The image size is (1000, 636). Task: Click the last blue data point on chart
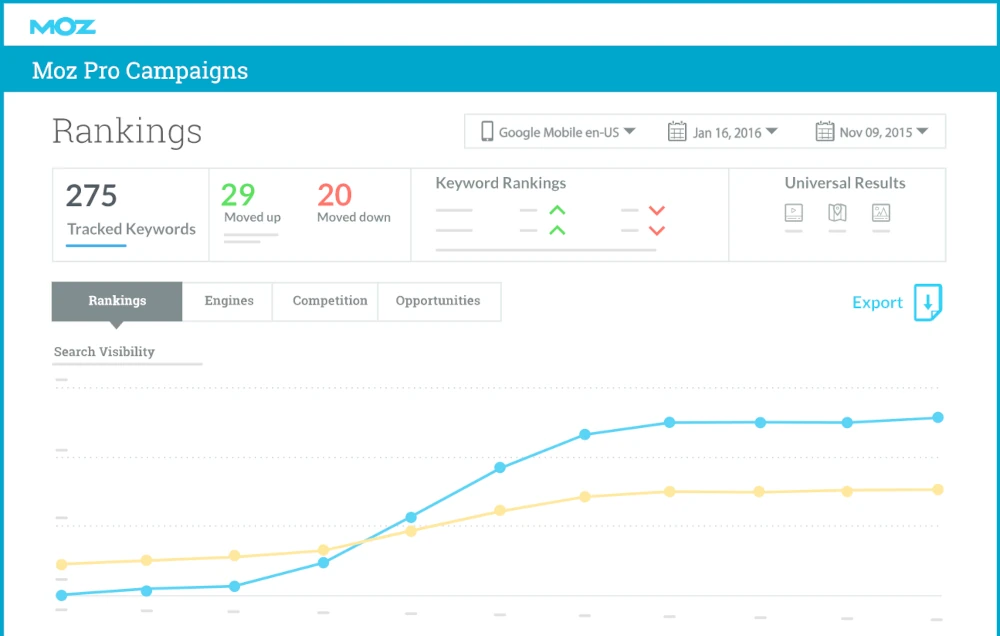click(938, 418)
